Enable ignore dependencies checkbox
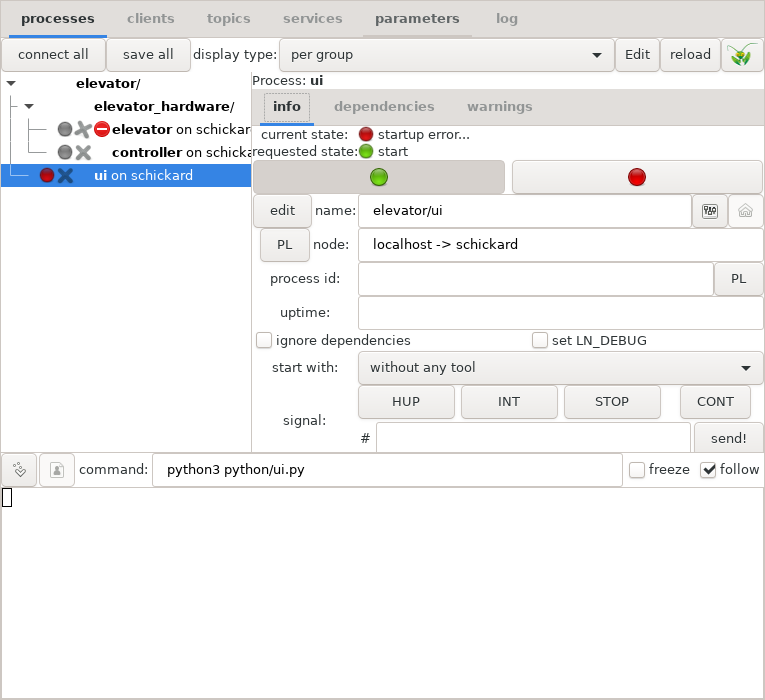This screenshot has width=765, height=700. [x=264, y=340]
